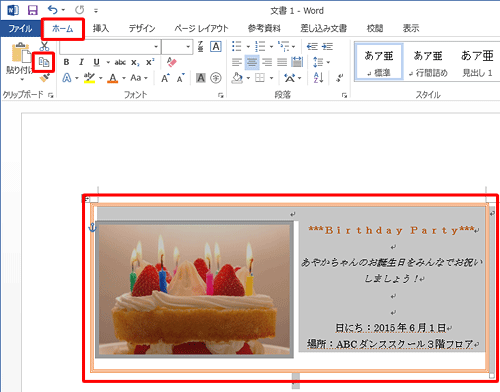Align text left

(237, 62)
